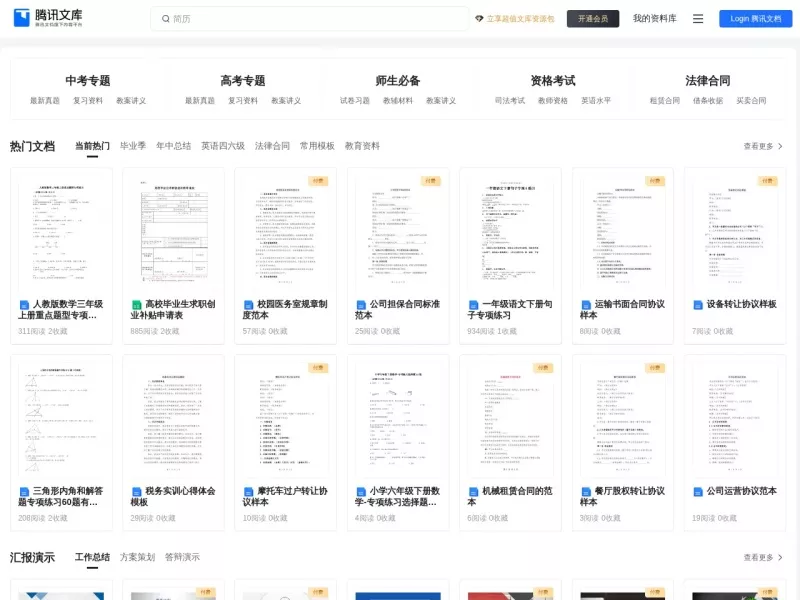
Task: Click 最新真题 under 中考专题
Action: pyautogui.click(x=45, y=101)
